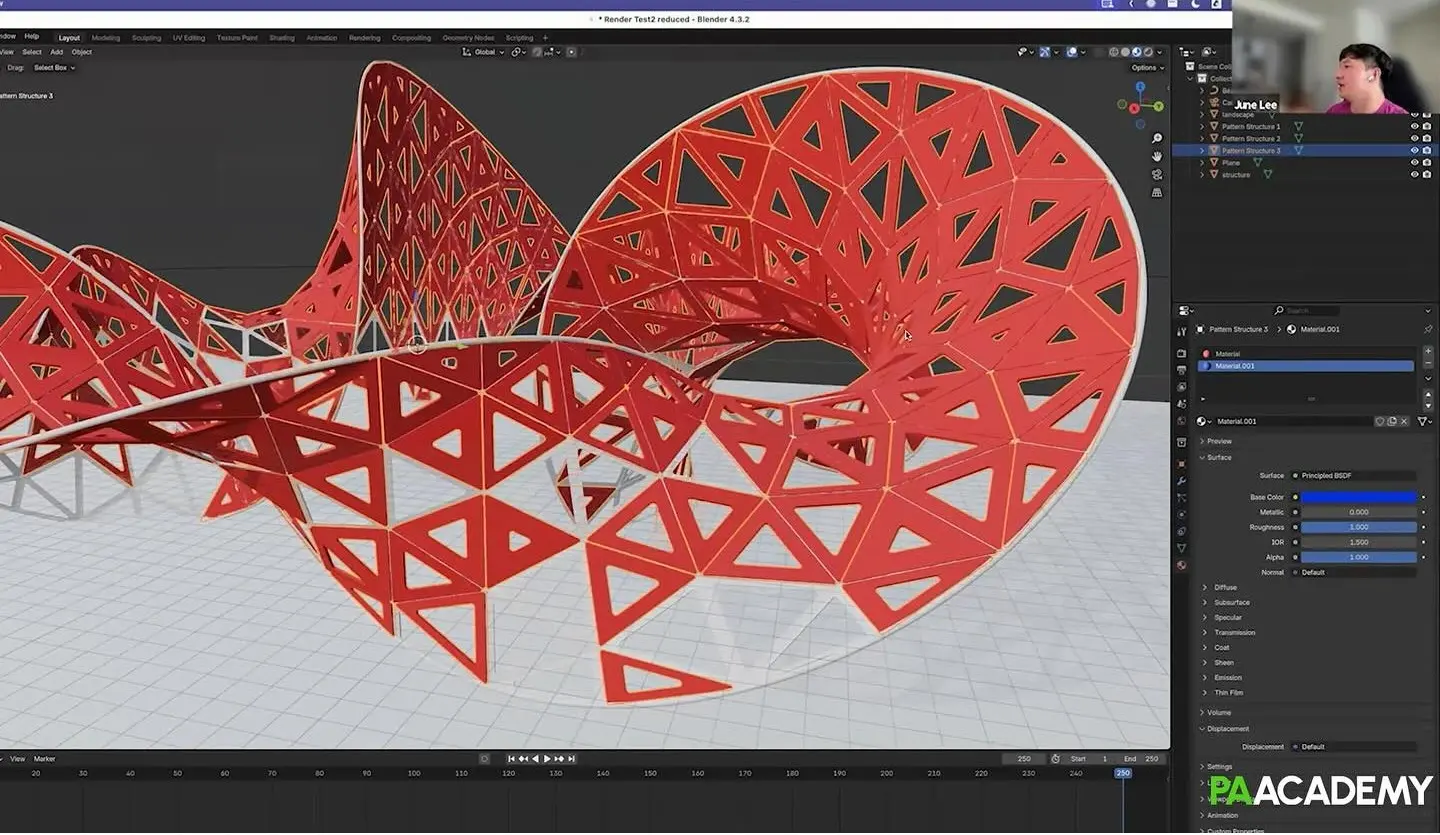The image size is (1440, 835).
Task: Click the timeline play button
Action: coord(546,759)
